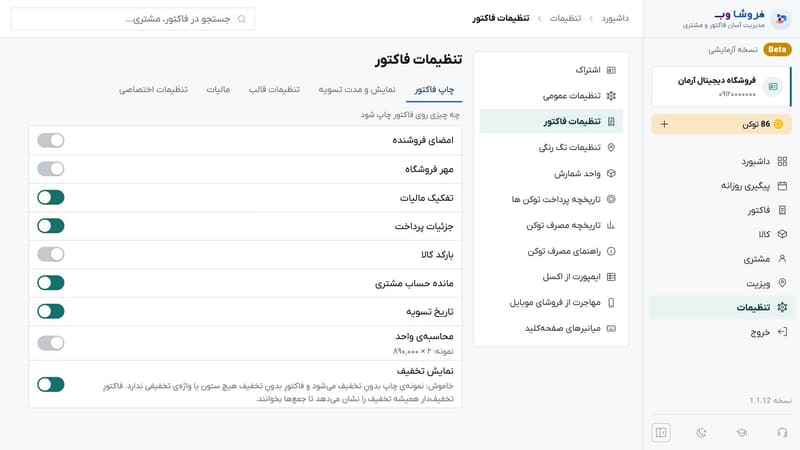Open the پیگیری روزانه sidebar label

(x=745, y=186)
